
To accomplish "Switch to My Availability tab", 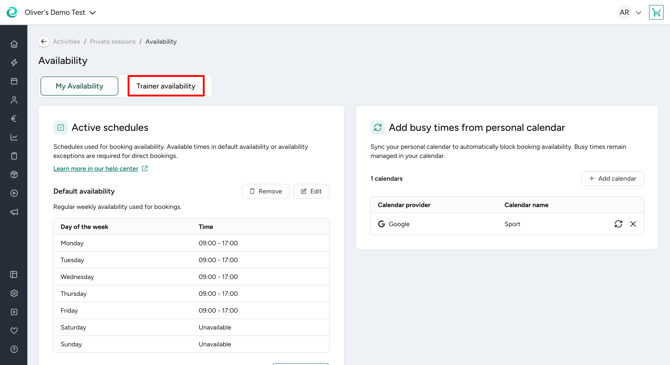I will [x=79, y=86].
